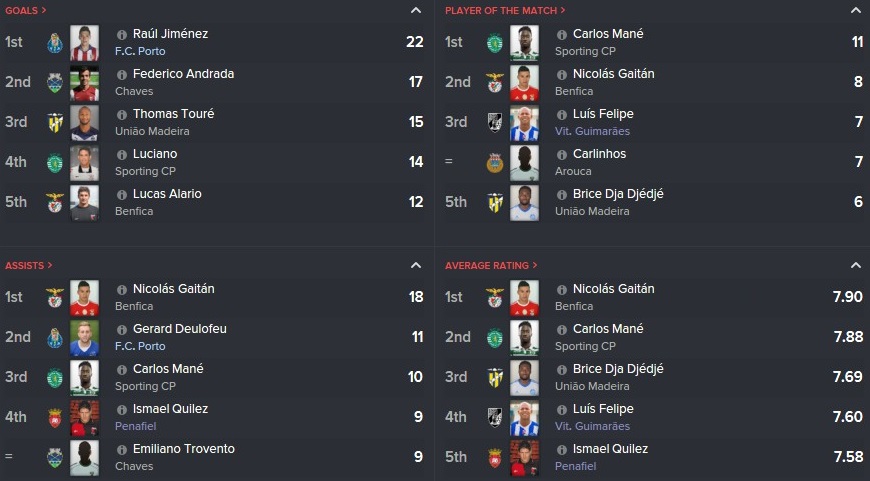Image resolution: width=870 pixels, height=481 pixels.
Task: Open the full Goals ranking
Action: coord(26,11)
